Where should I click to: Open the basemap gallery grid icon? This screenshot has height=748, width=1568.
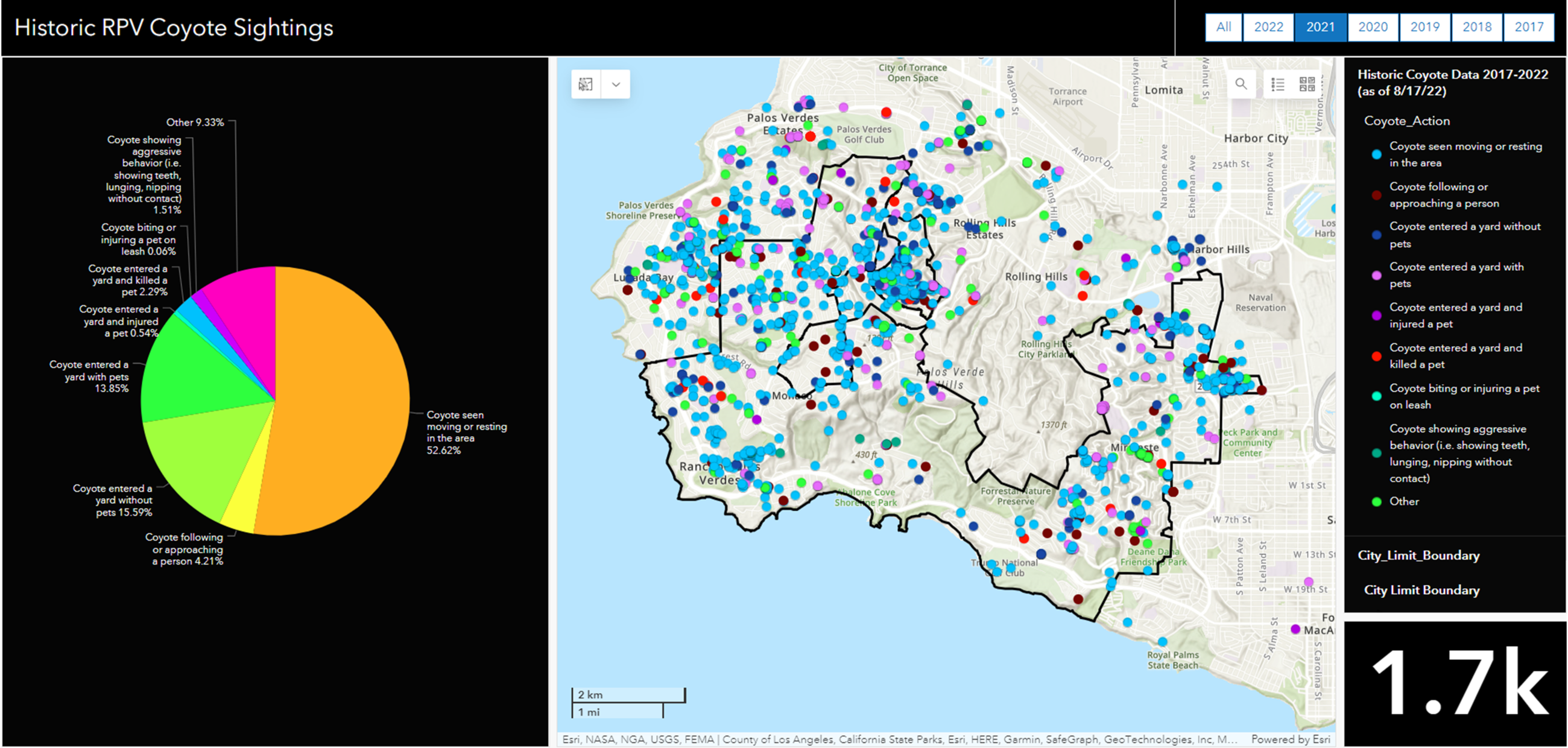pos(1307,84)
